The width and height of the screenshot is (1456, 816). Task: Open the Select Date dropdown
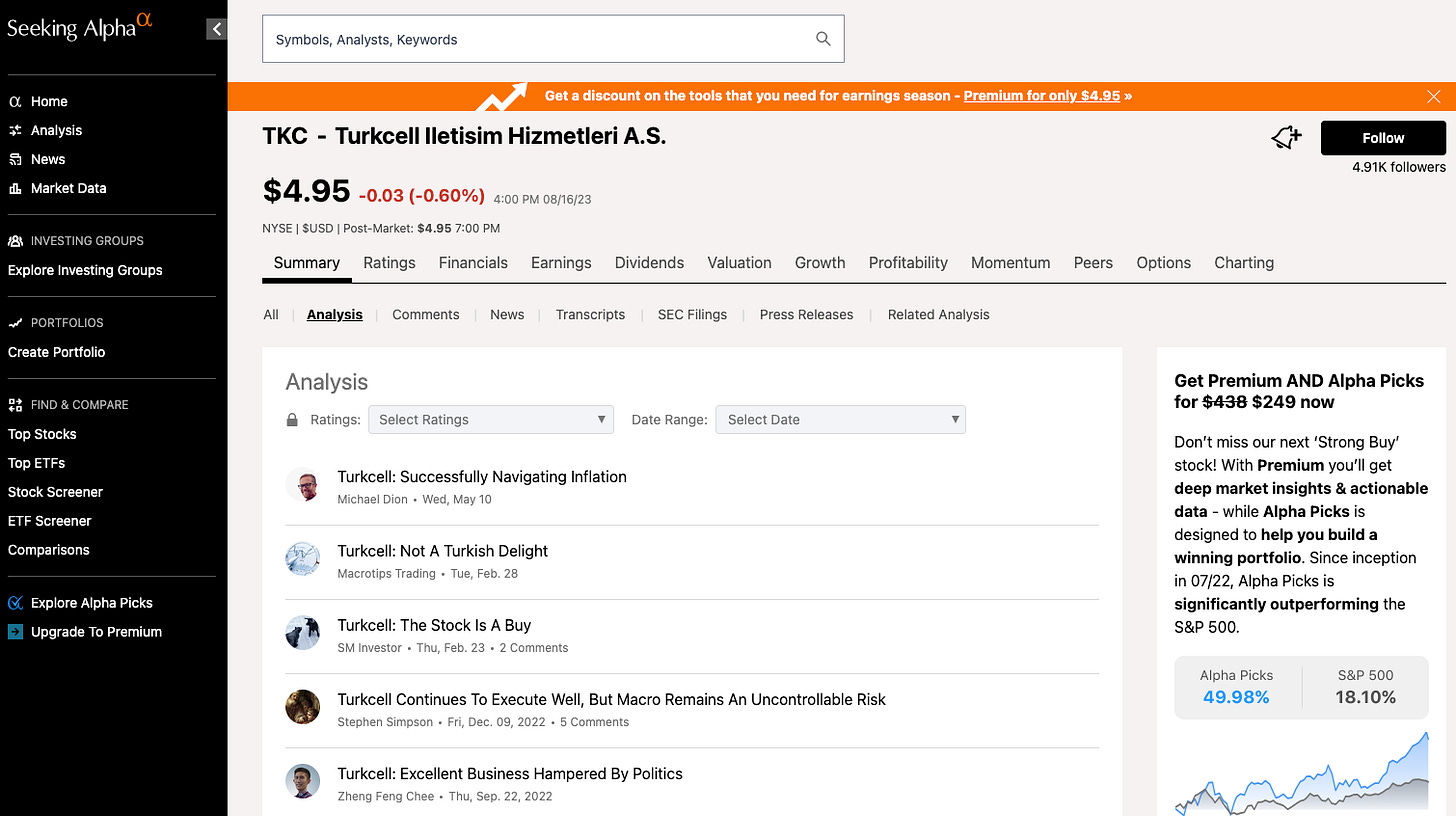(x=841, y=419)
